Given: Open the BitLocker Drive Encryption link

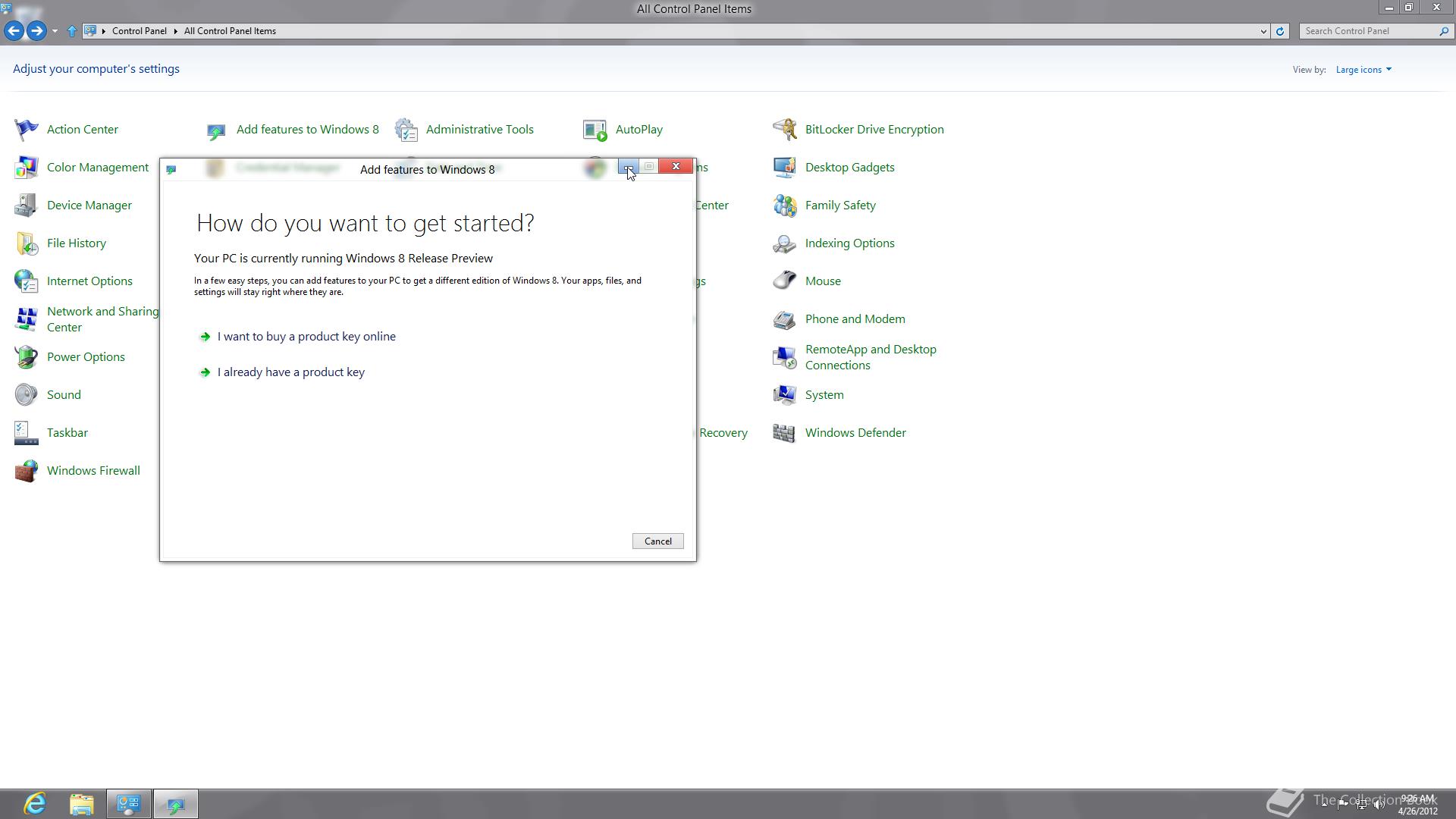Looking at the screenshot, I should [874, 130].
